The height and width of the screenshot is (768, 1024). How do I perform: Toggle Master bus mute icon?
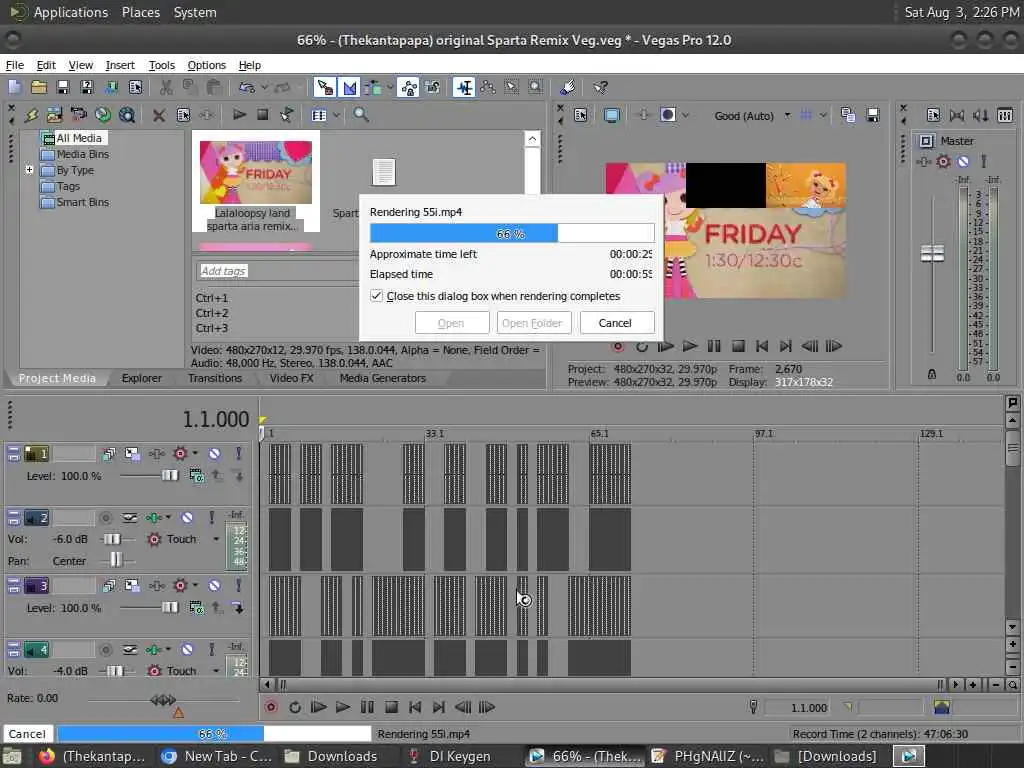click(x=963, y=161)
